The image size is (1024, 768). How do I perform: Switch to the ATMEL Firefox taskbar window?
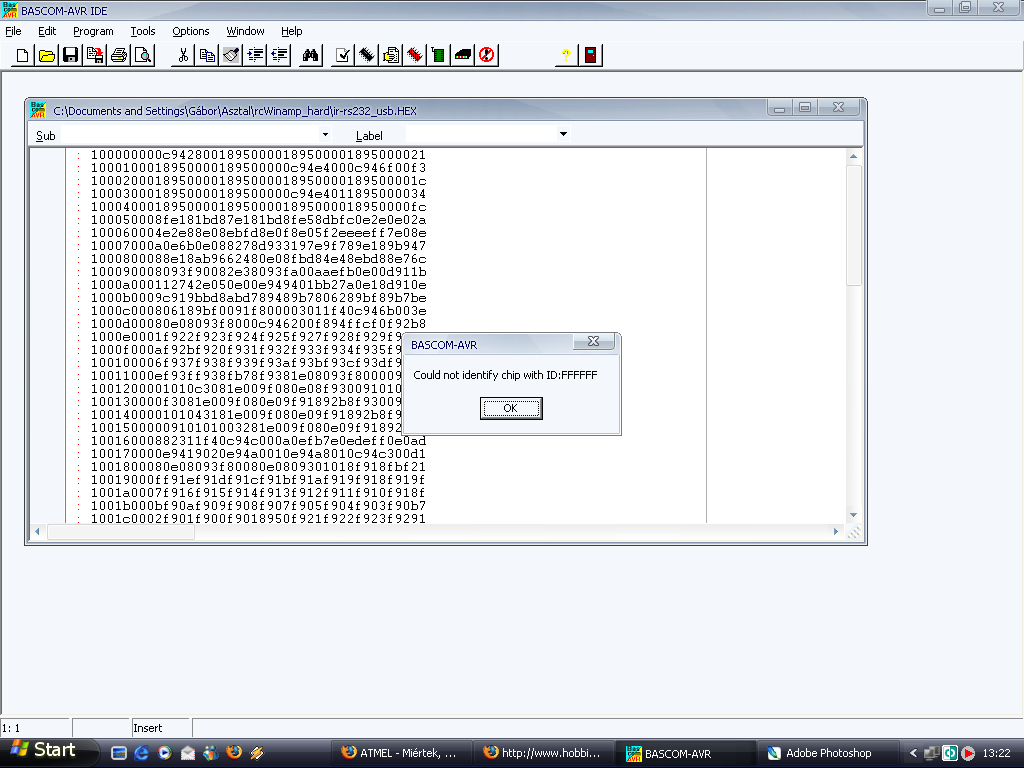(401, 753)
